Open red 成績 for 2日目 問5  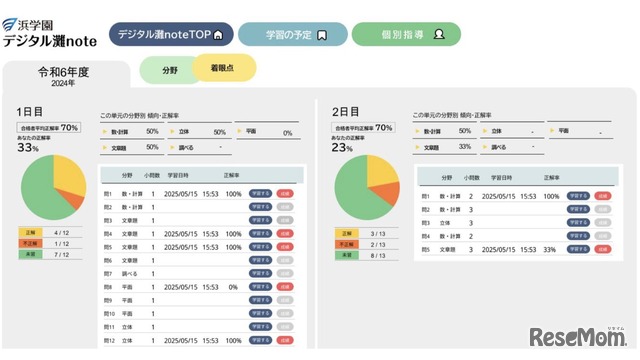(x=603, y=249)
